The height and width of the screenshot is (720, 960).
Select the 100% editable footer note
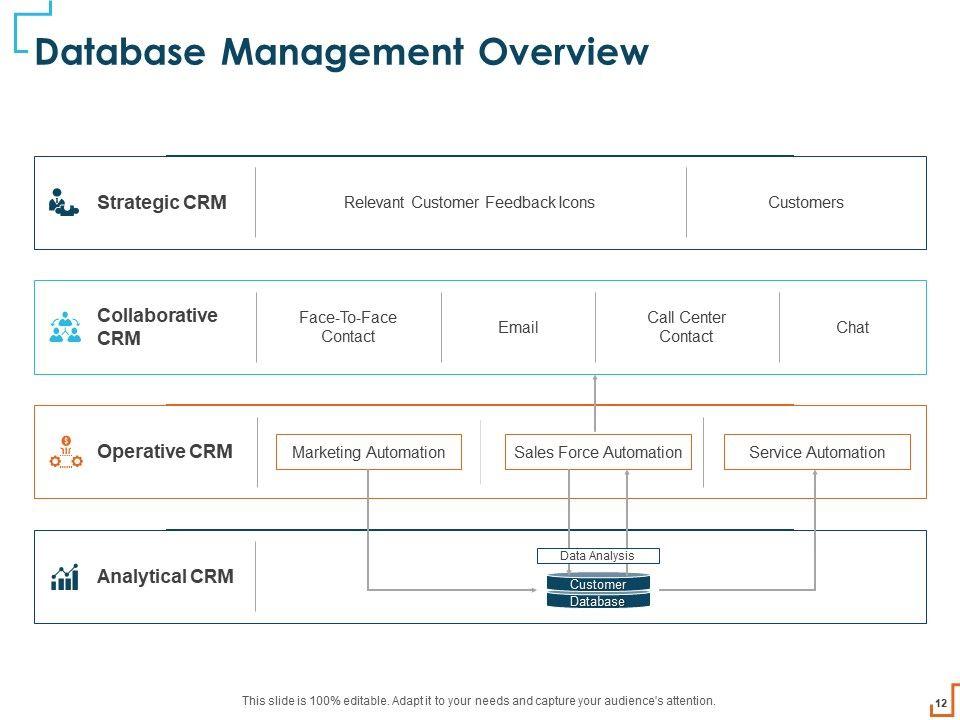(478, 700)
